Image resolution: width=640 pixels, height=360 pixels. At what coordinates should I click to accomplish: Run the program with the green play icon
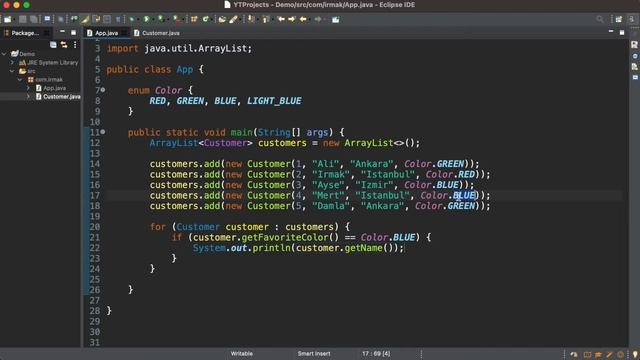coord(147,19)
